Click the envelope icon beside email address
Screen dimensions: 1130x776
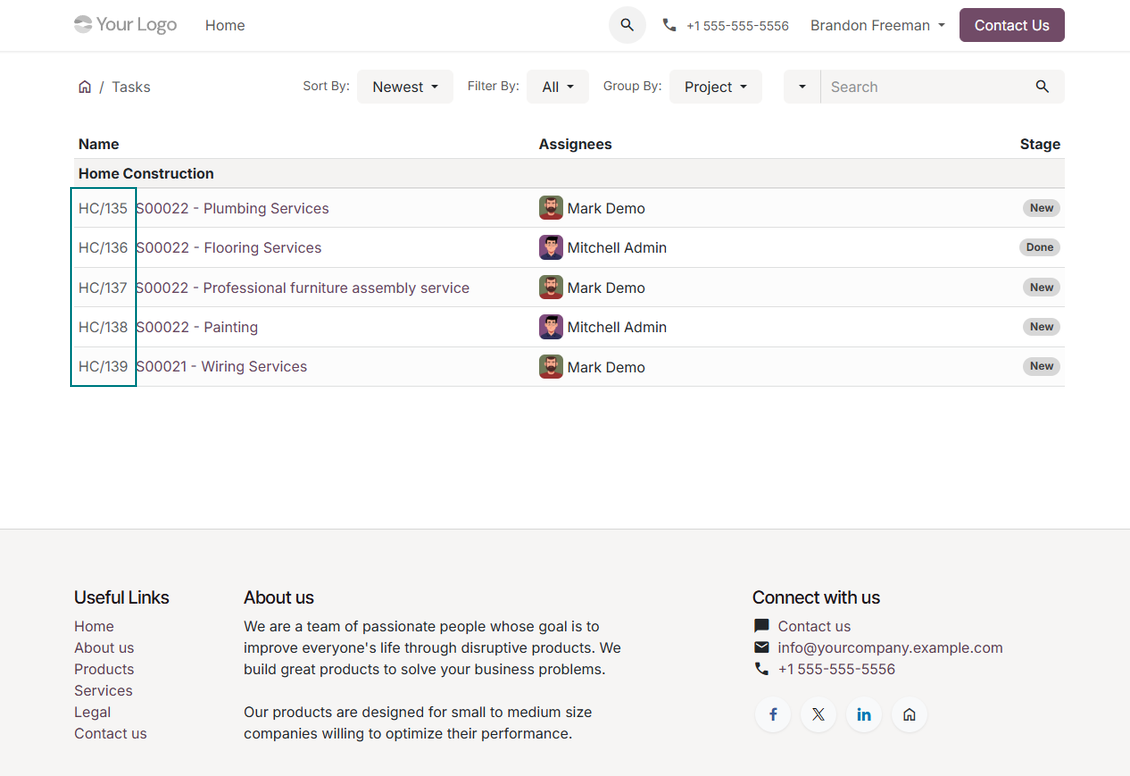click(x=761, y=647)
